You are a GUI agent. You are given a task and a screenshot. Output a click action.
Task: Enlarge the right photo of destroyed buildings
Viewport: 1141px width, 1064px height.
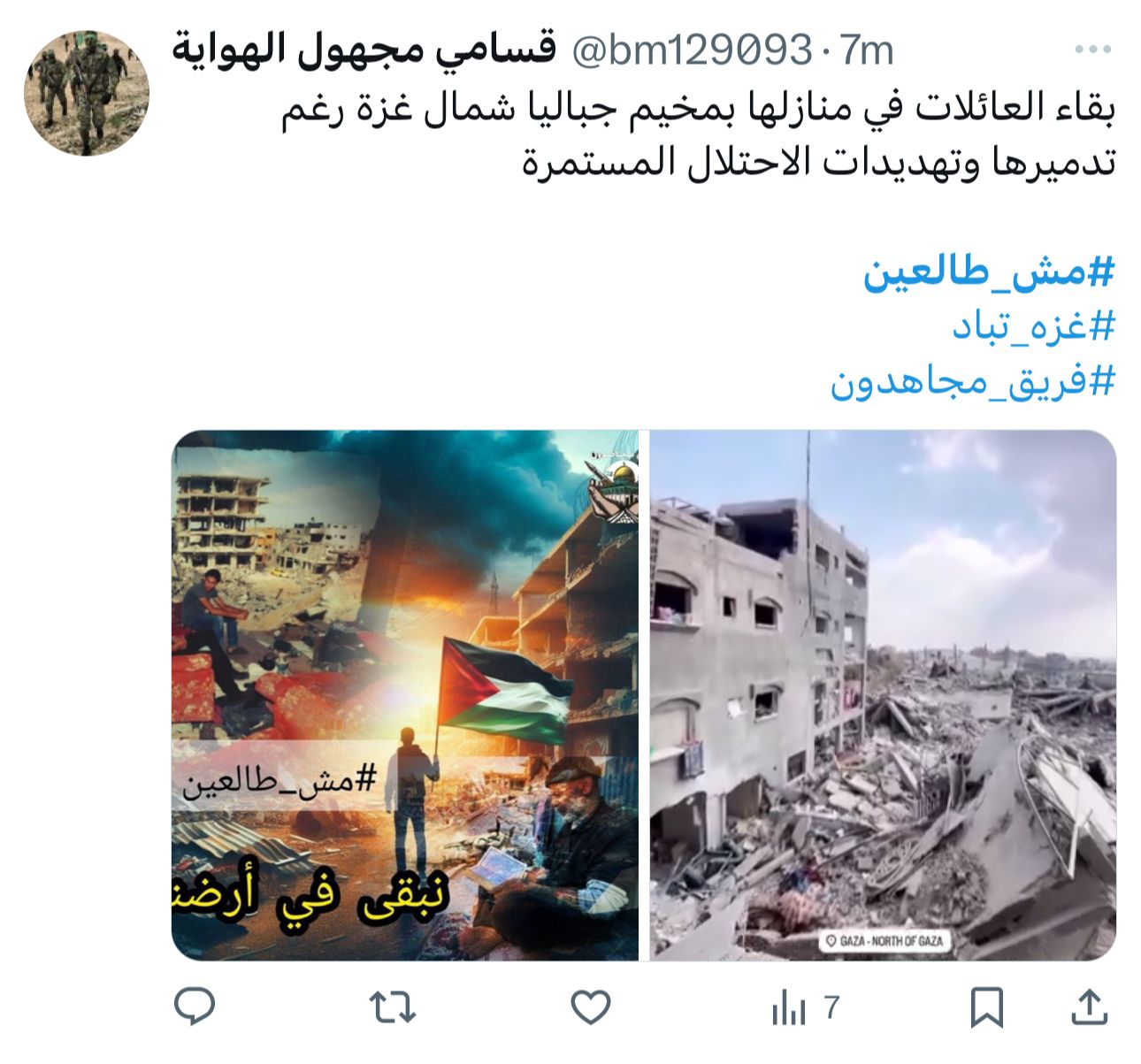[884, 695]
